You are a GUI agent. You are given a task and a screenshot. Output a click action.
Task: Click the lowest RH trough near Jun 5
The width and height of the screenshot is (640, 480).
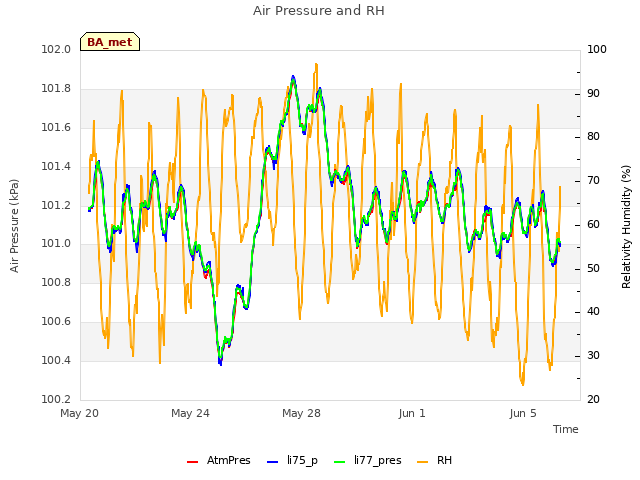[523, 384]
